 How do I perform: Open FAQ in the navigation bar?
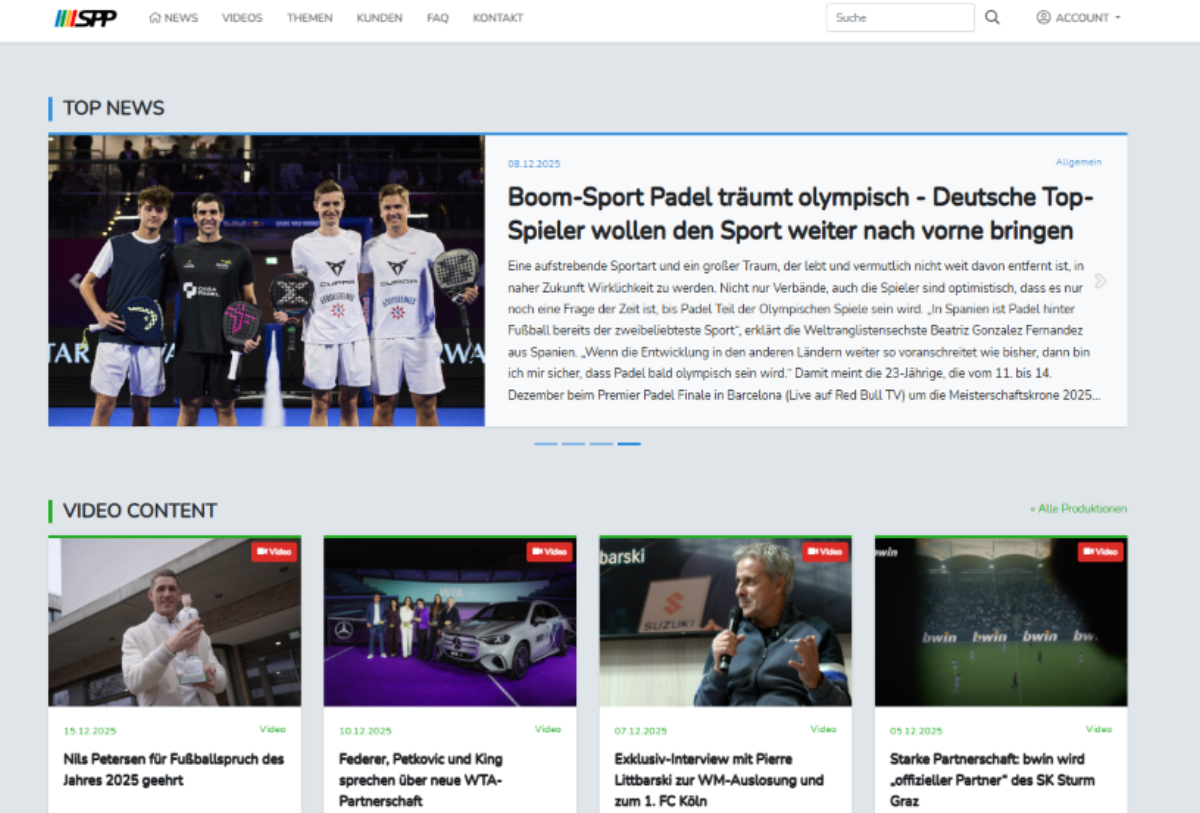(x=437, y=17)
